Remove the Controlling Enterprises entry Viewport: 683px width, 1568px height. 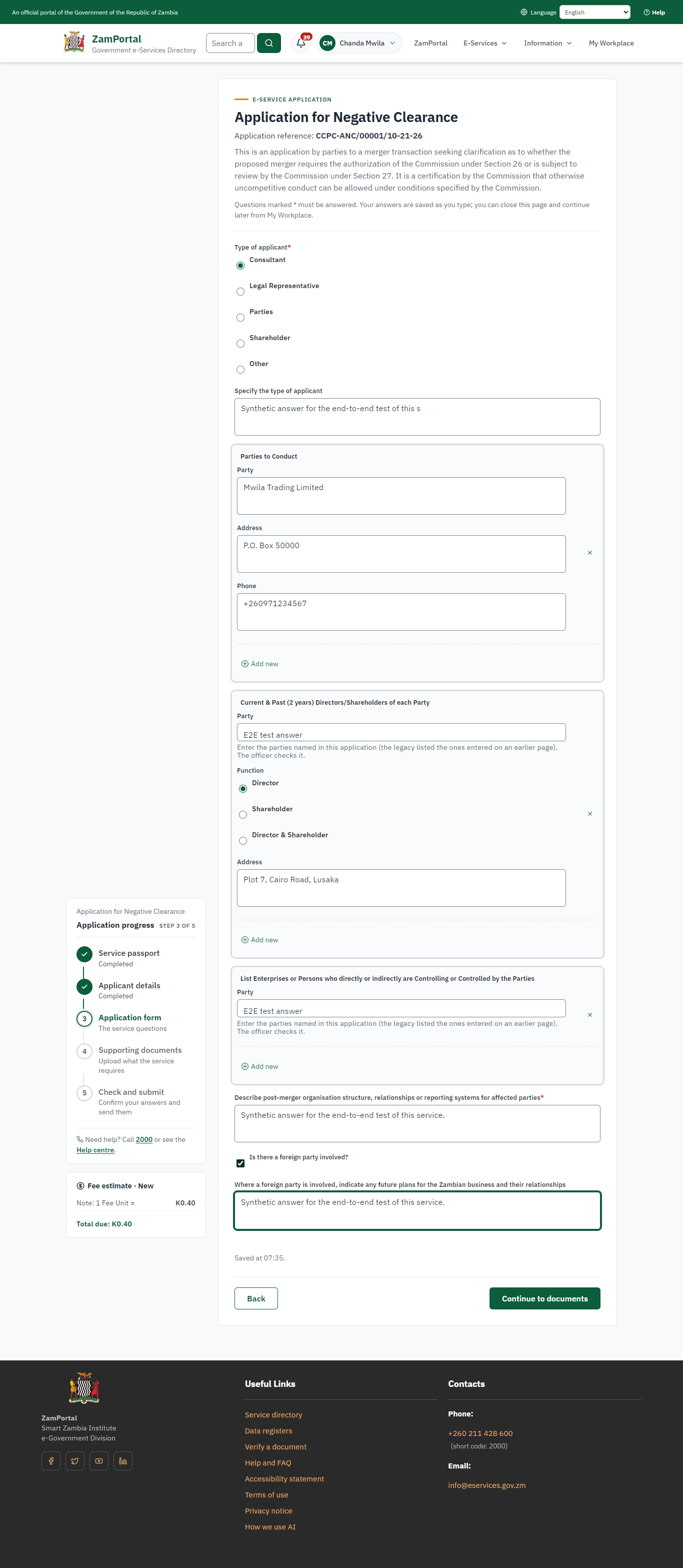tap(590, 1015)
